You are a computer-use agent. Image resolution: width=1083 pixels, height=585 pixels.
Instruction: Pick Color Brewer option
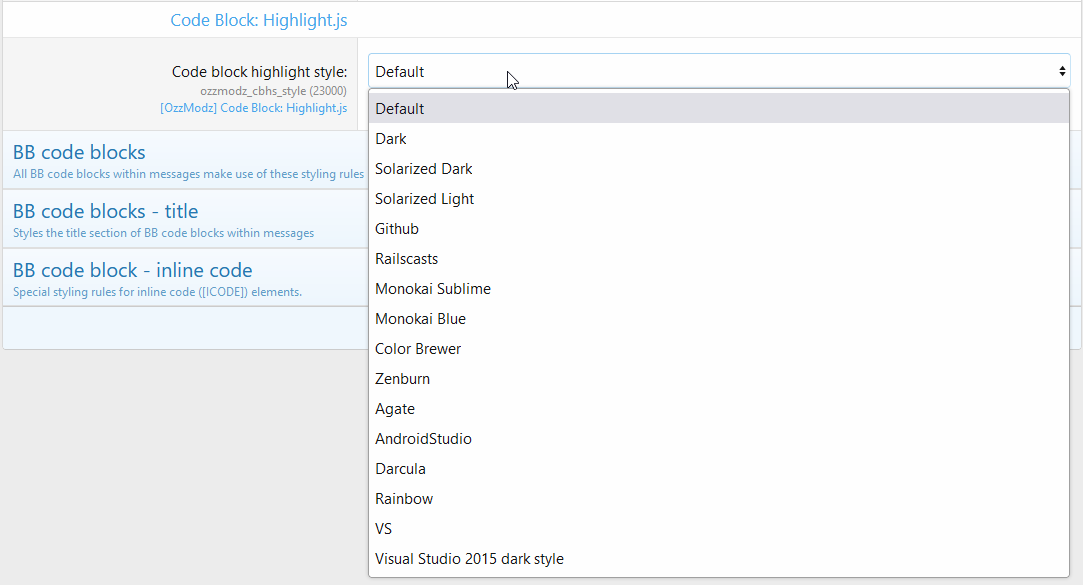[x=418, y=349]
